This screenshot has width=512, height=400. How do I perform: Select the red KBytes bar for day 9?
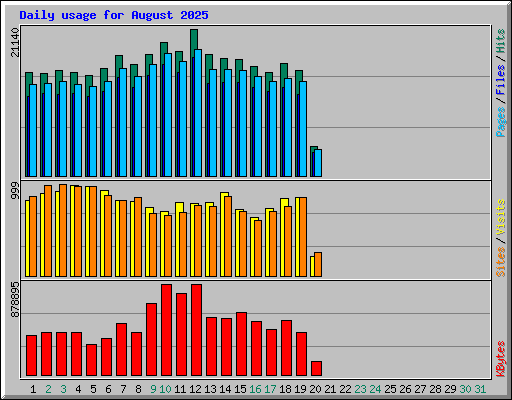[152, 339]
